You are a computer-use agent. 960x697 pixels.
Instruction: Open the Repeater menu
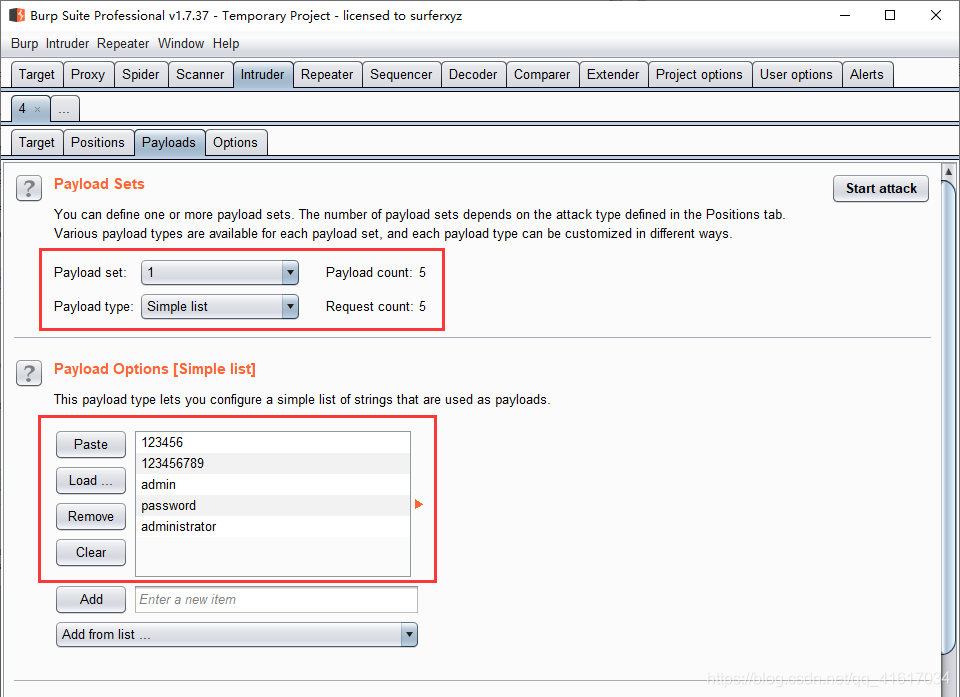tap(123, 43)
